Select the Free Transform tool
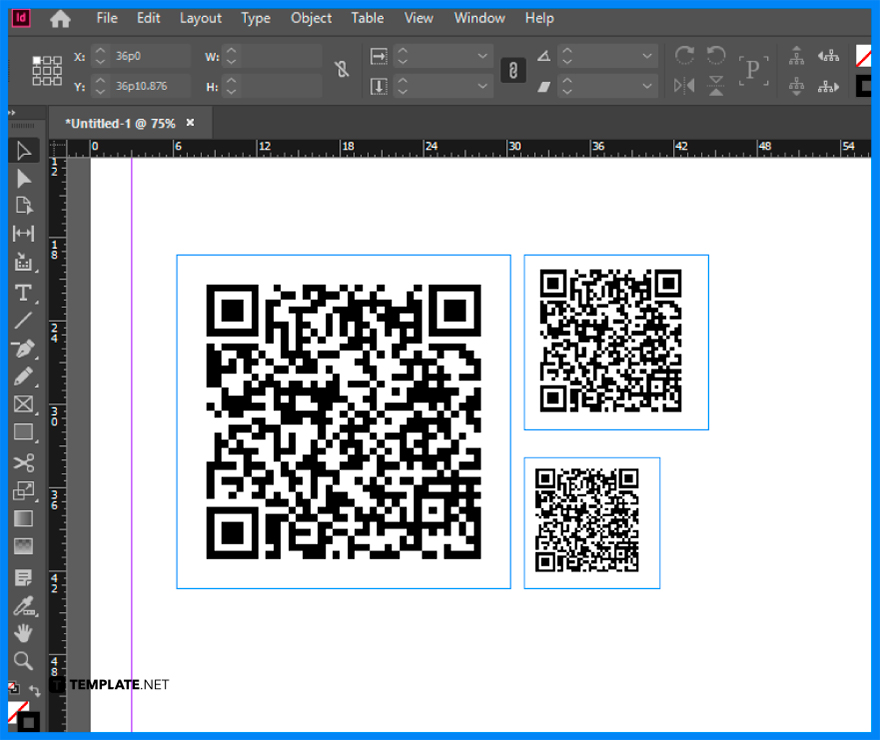 tap(24, 490)
